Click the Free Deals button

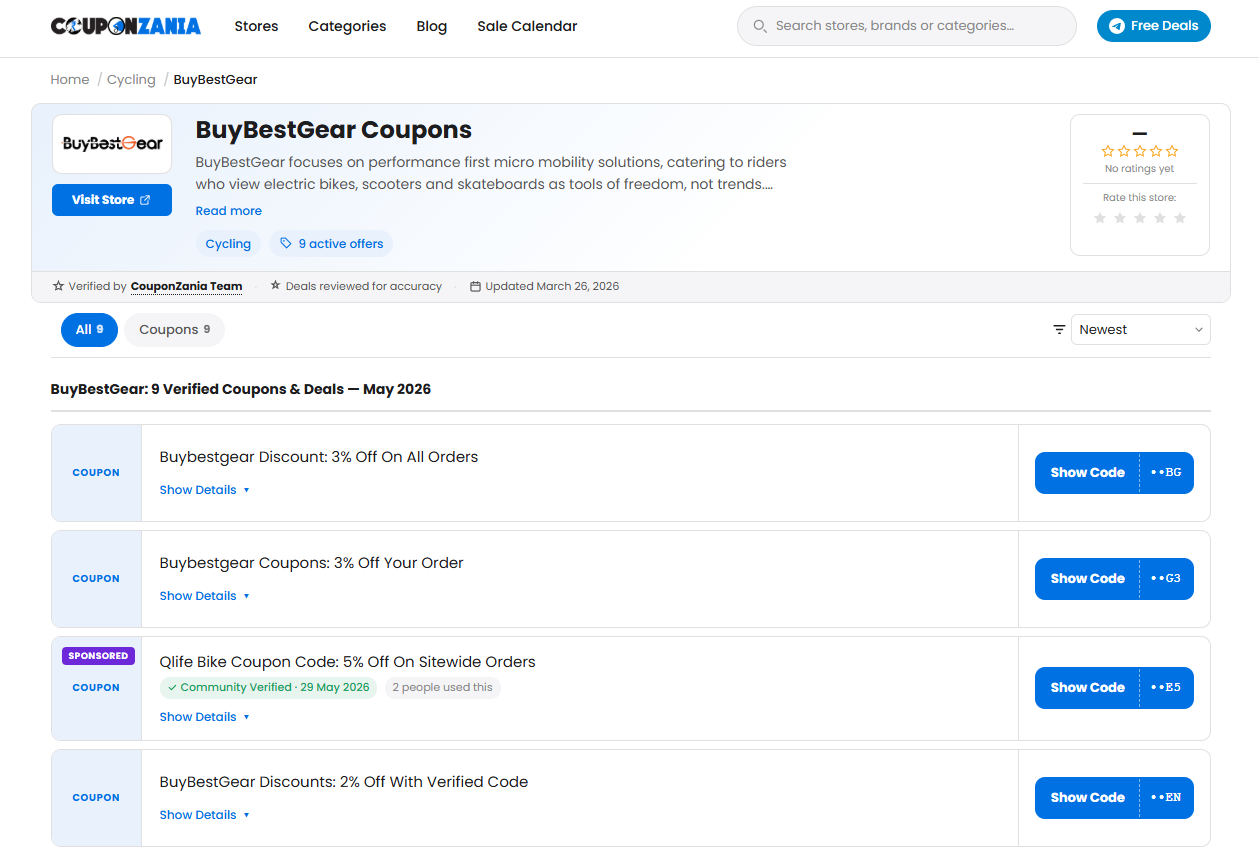1153,26
